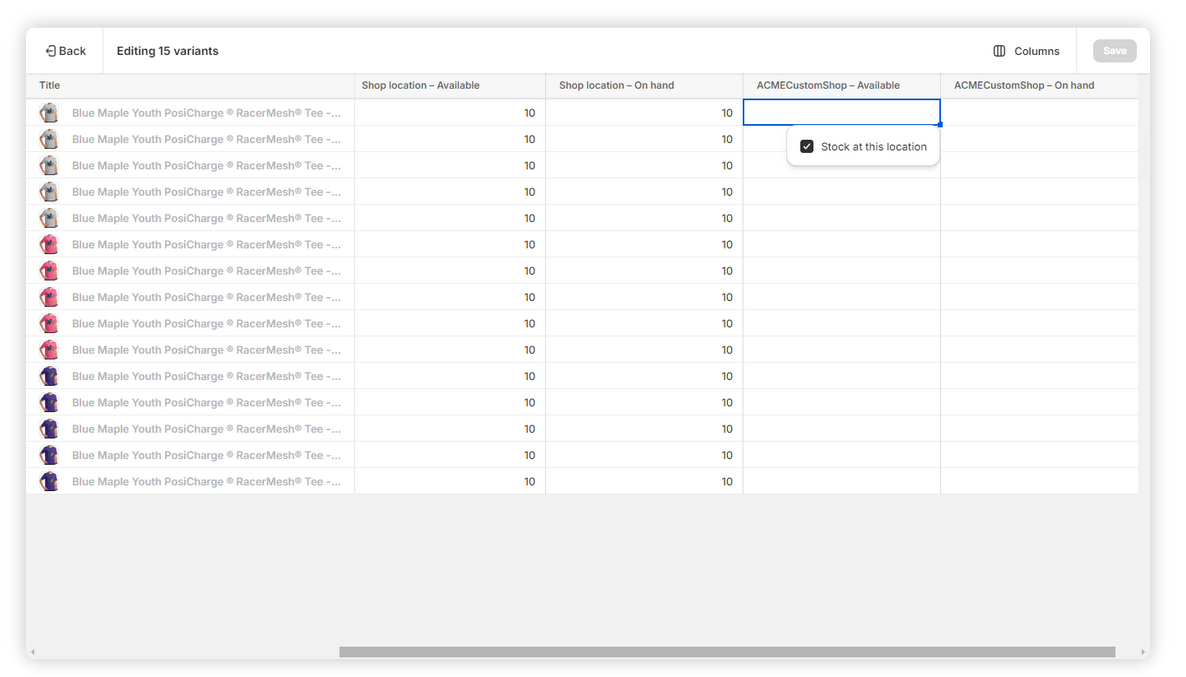1186x677 pixels.
Task: Uncheck the Stock at this location checkbox
Action: (807, 147)
